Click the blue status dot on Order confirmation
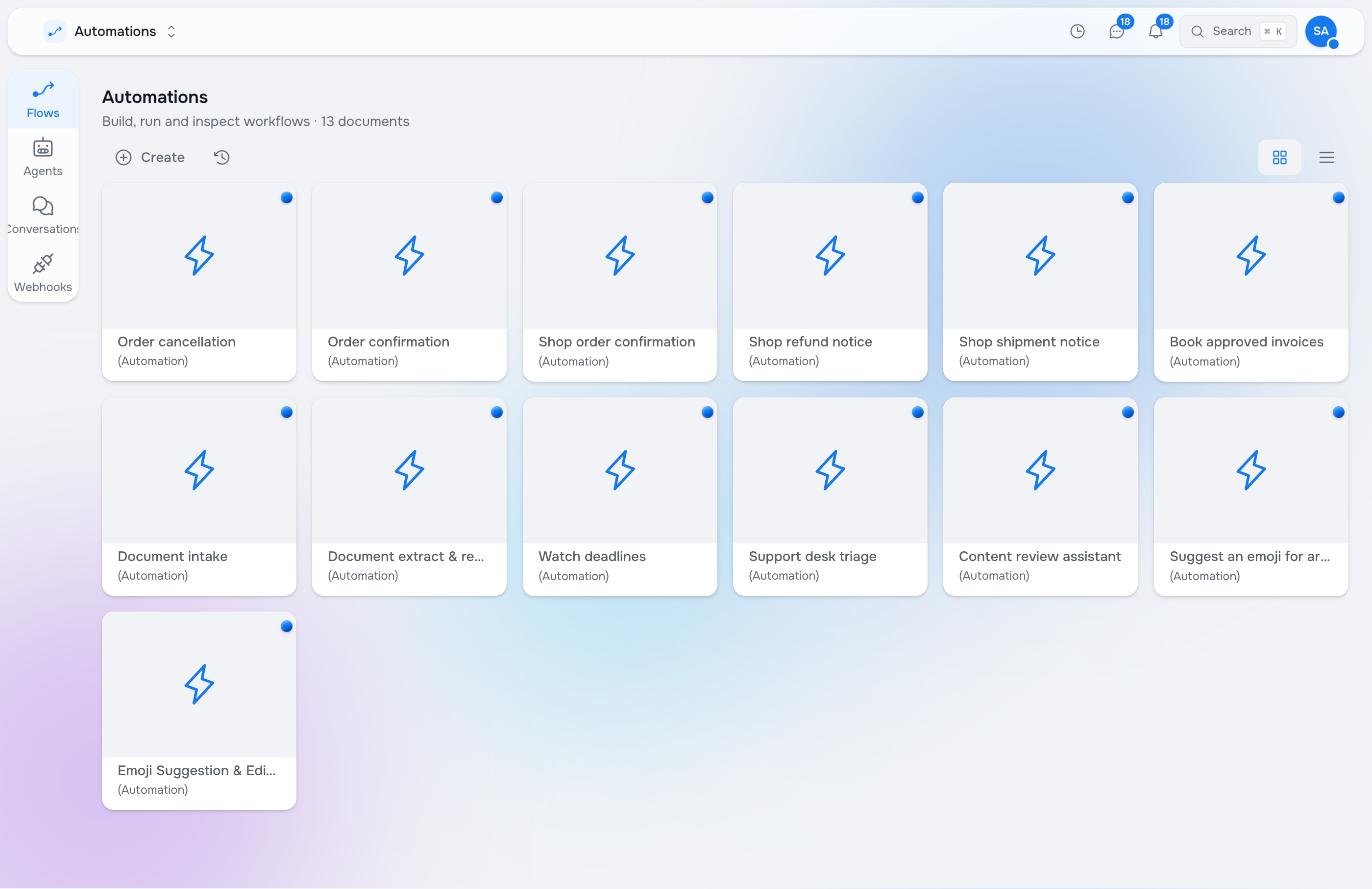The height and width of the screenshot is (889, 1372). click(x=496, y=198)
